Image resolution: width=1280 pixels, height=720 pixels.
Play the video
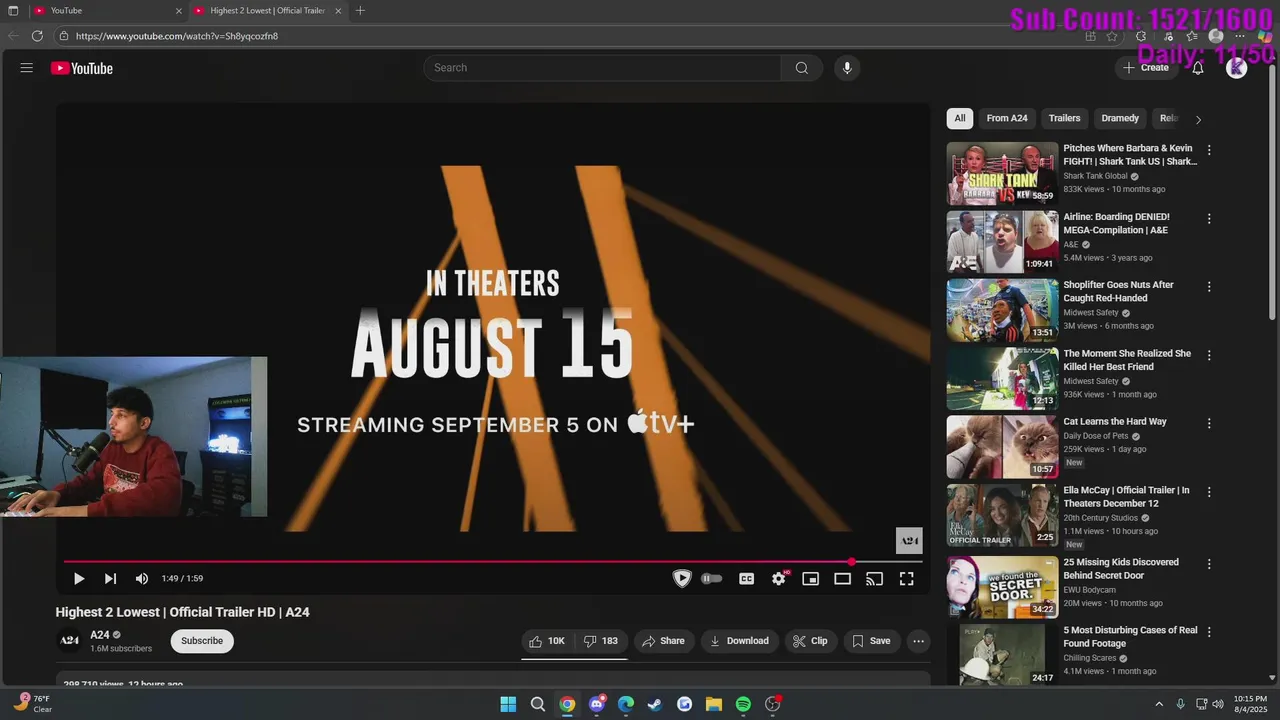pos(79,579)
